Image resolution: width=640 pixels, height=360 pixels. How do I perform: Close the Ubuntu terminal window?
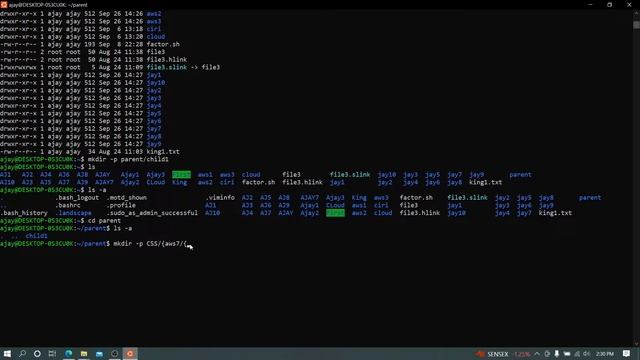(629, 4)
